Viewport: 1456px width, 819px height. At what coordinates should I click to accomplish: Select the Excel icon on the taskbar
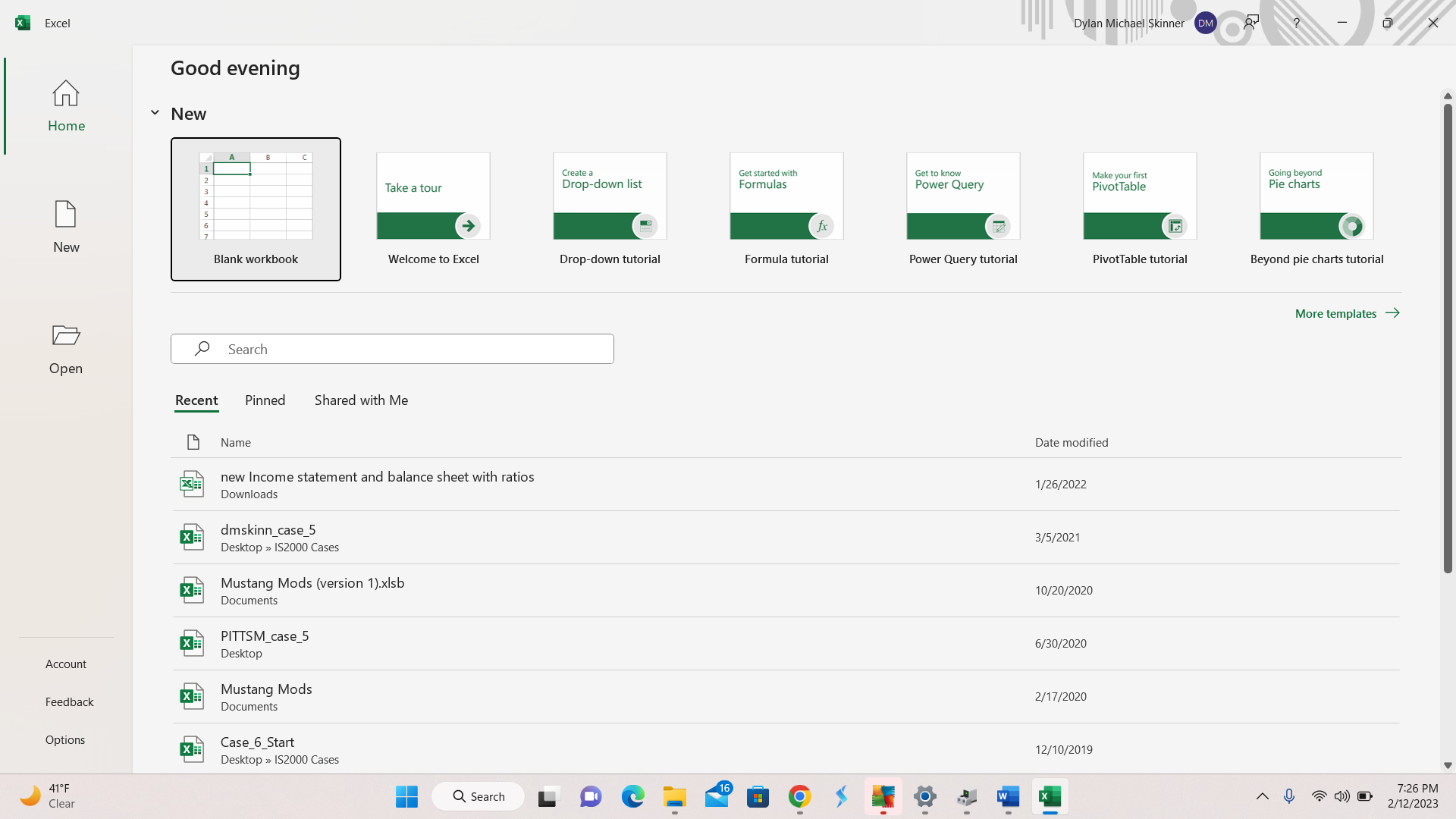pos(1050,797)
